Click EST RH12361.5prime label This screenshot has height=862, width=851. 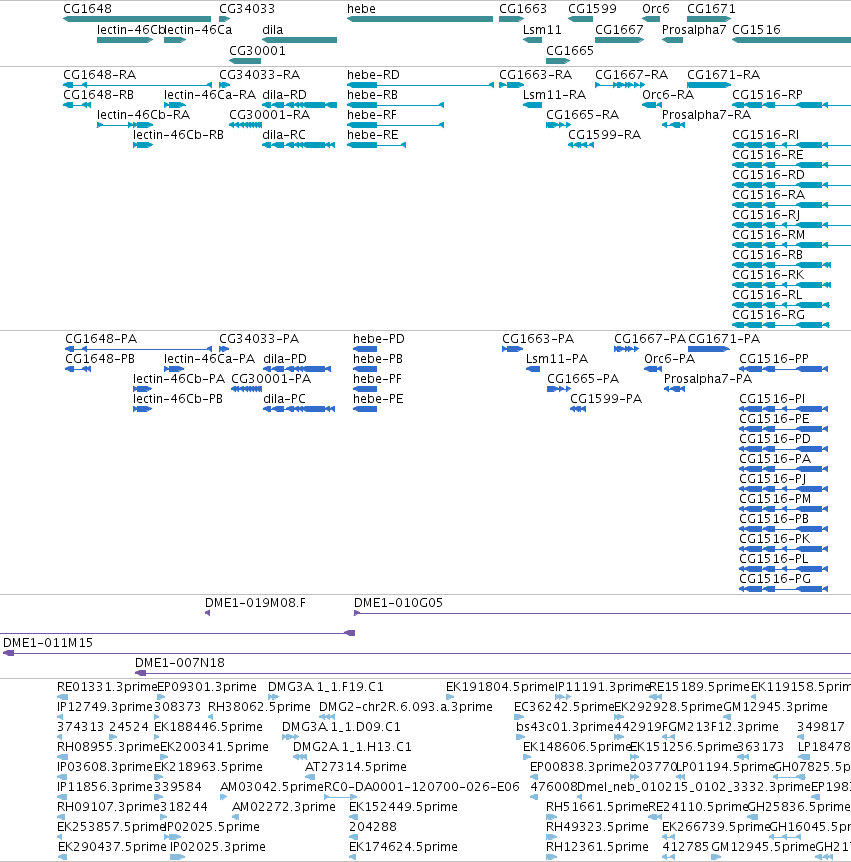[x=597, y=847]
